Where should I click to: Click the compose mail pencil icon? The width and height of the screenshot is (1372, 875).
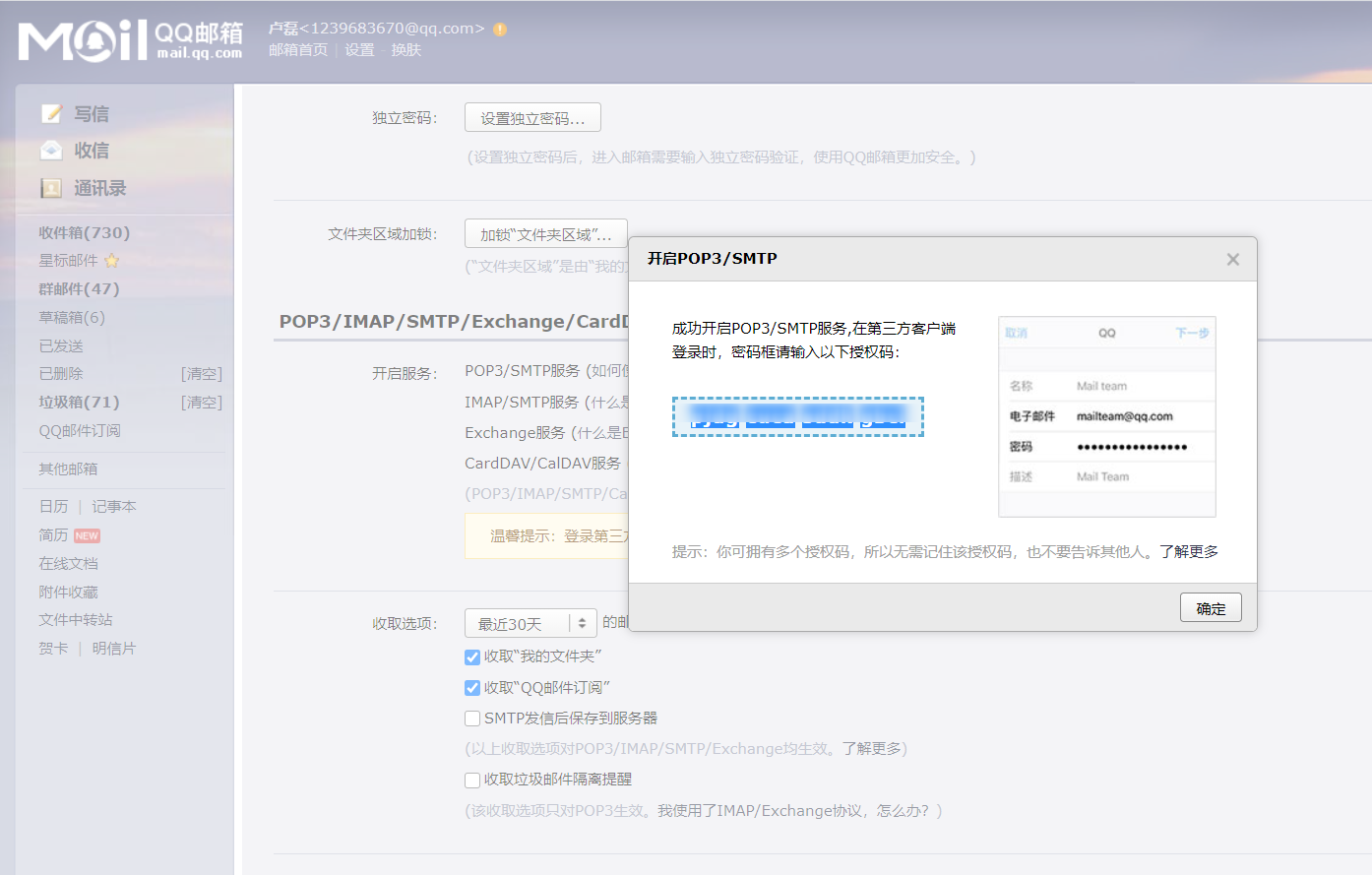coord(51,114)
